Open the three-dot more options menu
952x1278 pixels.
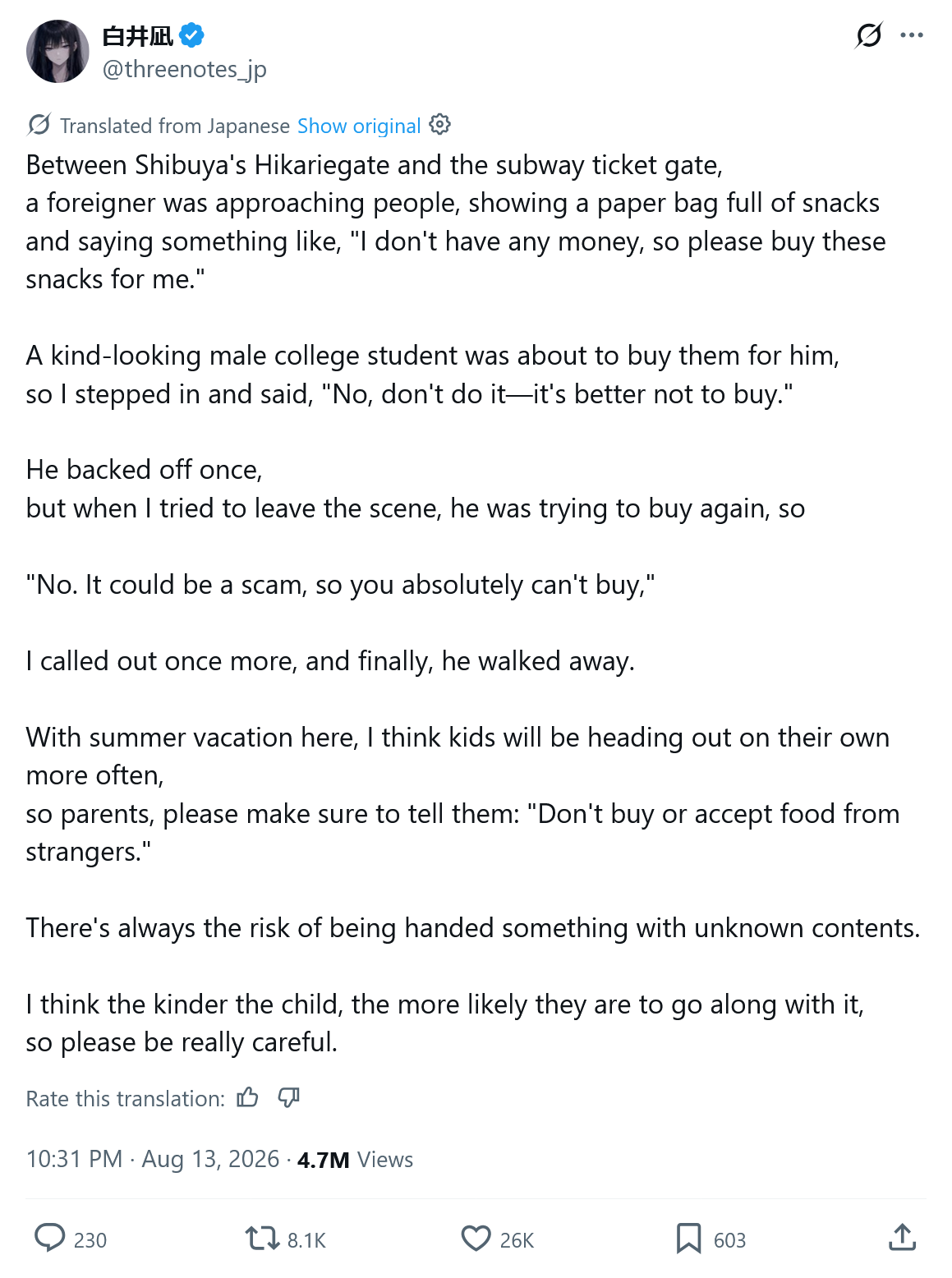point(912,35)
